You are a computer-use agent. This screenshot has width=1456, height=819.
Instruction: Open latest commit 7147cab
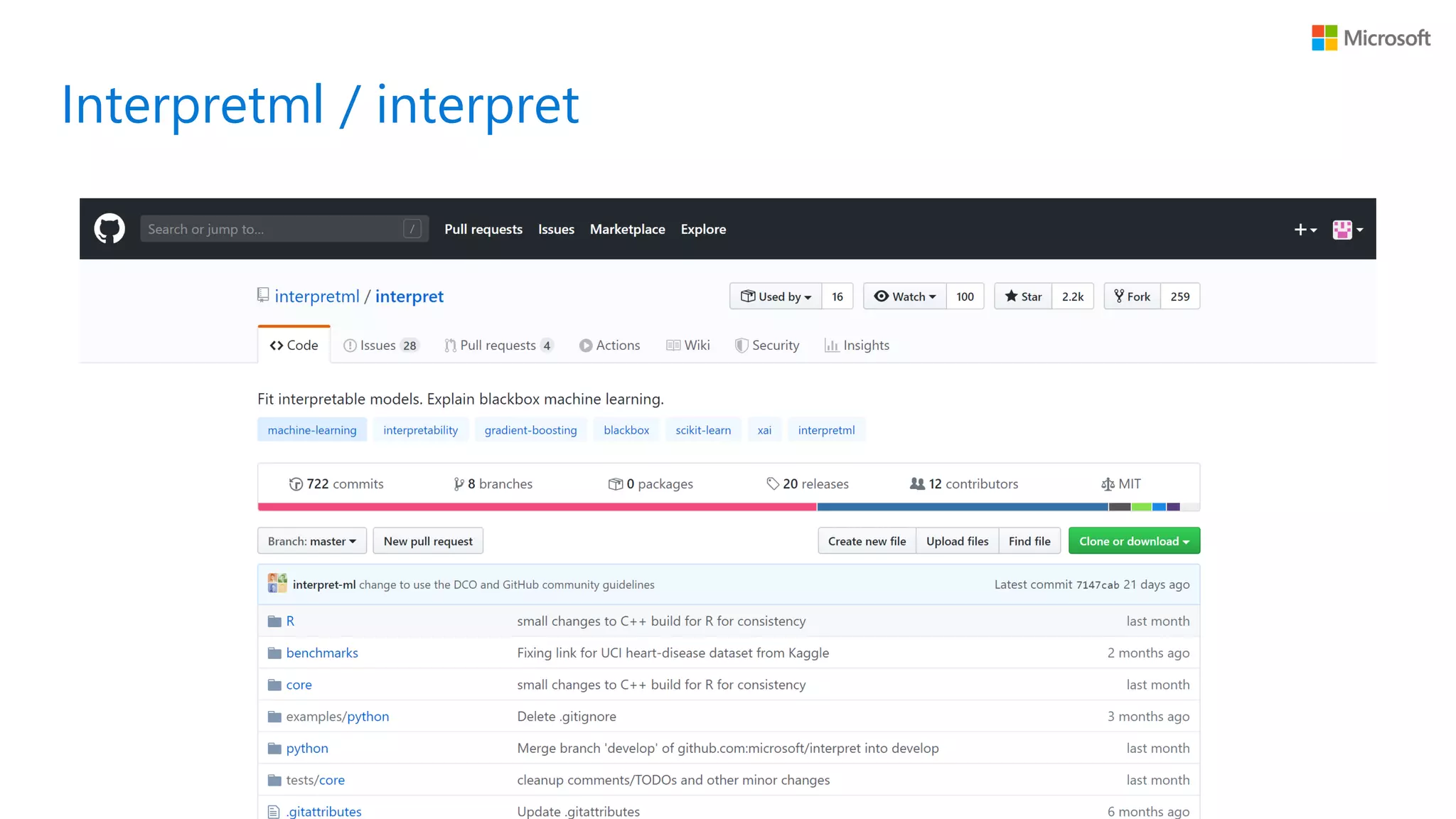click(1098, 585)
